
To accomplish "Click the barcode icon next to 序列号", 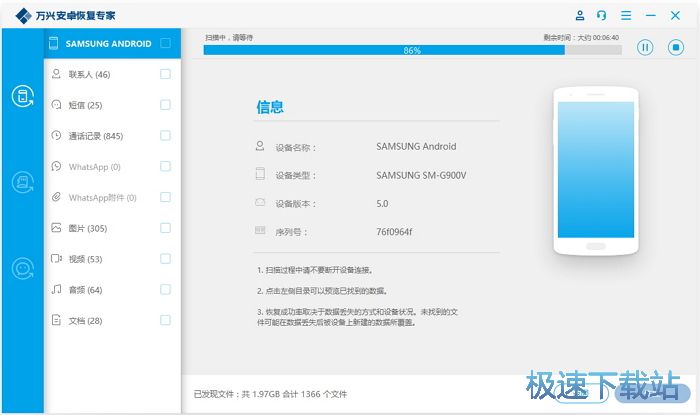I will coord(260,230).
